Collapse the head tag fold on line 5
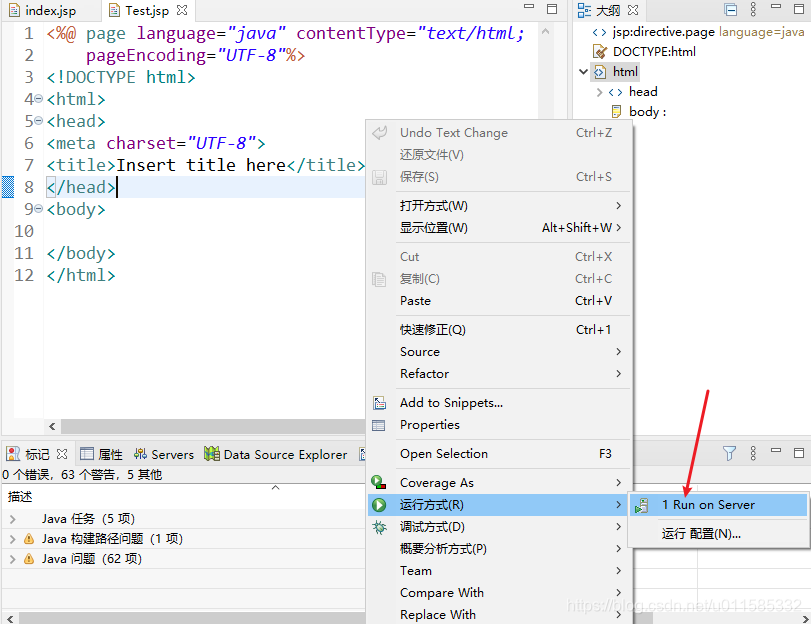The height and width of the screenshot is (624, 811). pyautogui.click(x=38, y=121)
